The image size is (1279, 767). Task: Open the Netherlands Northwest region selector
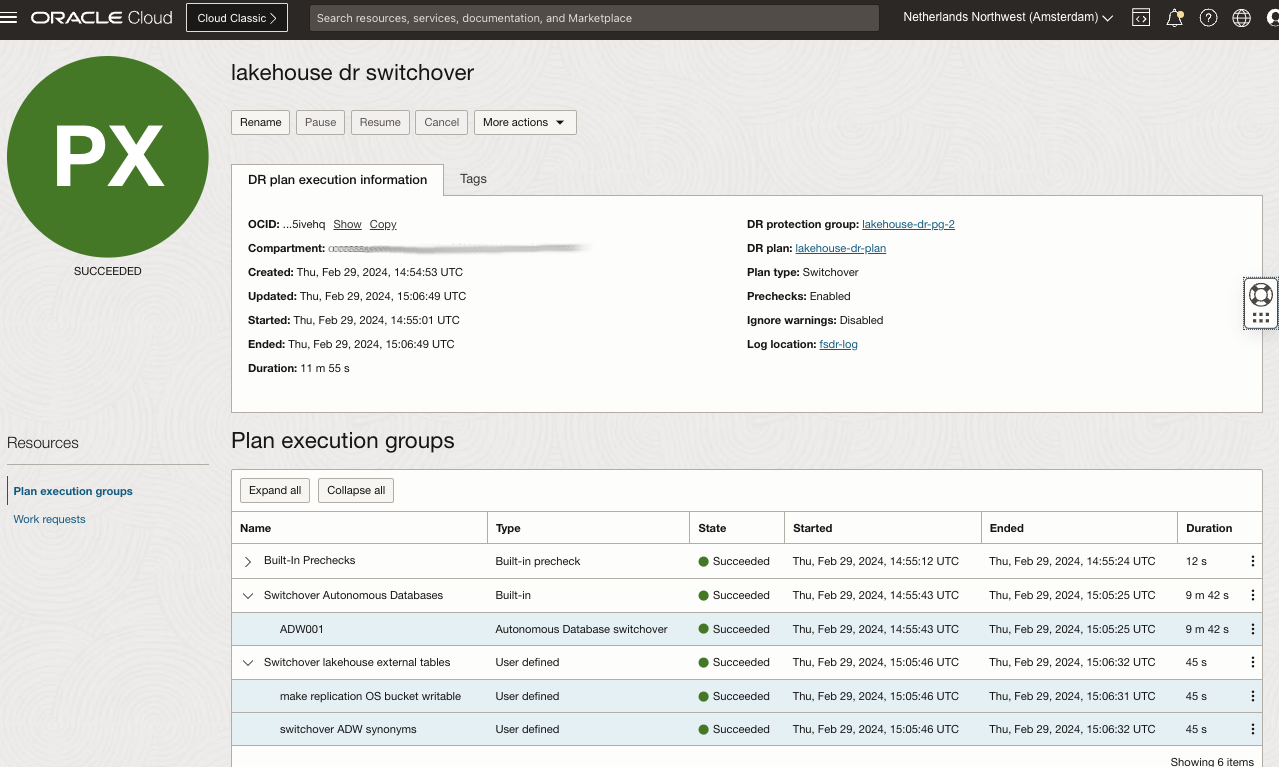coord(1008,18)
